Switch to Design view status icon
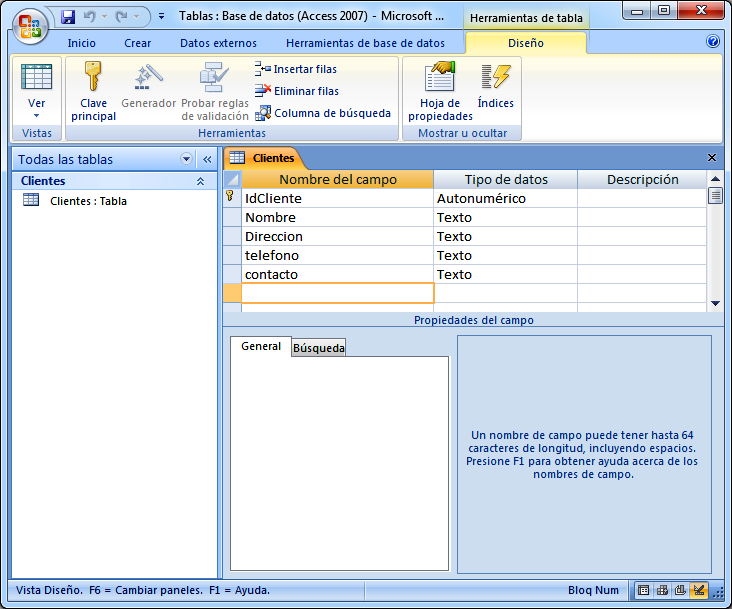The height and width of the screenshot is (609, 732). (699, 590)
